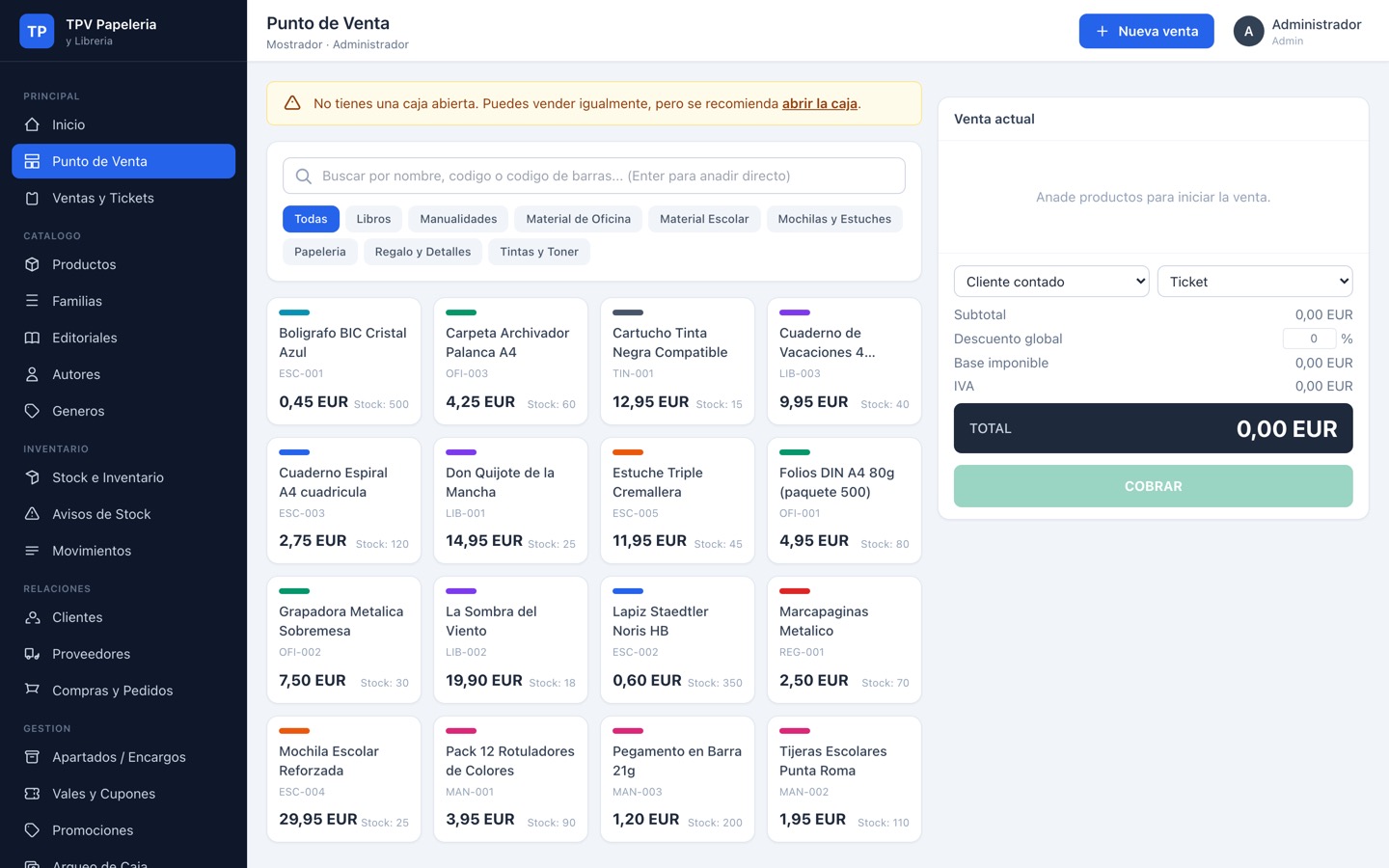
Task: Open Inicio via the home icon
Action: pyautogui.click(x=32, y=124)
